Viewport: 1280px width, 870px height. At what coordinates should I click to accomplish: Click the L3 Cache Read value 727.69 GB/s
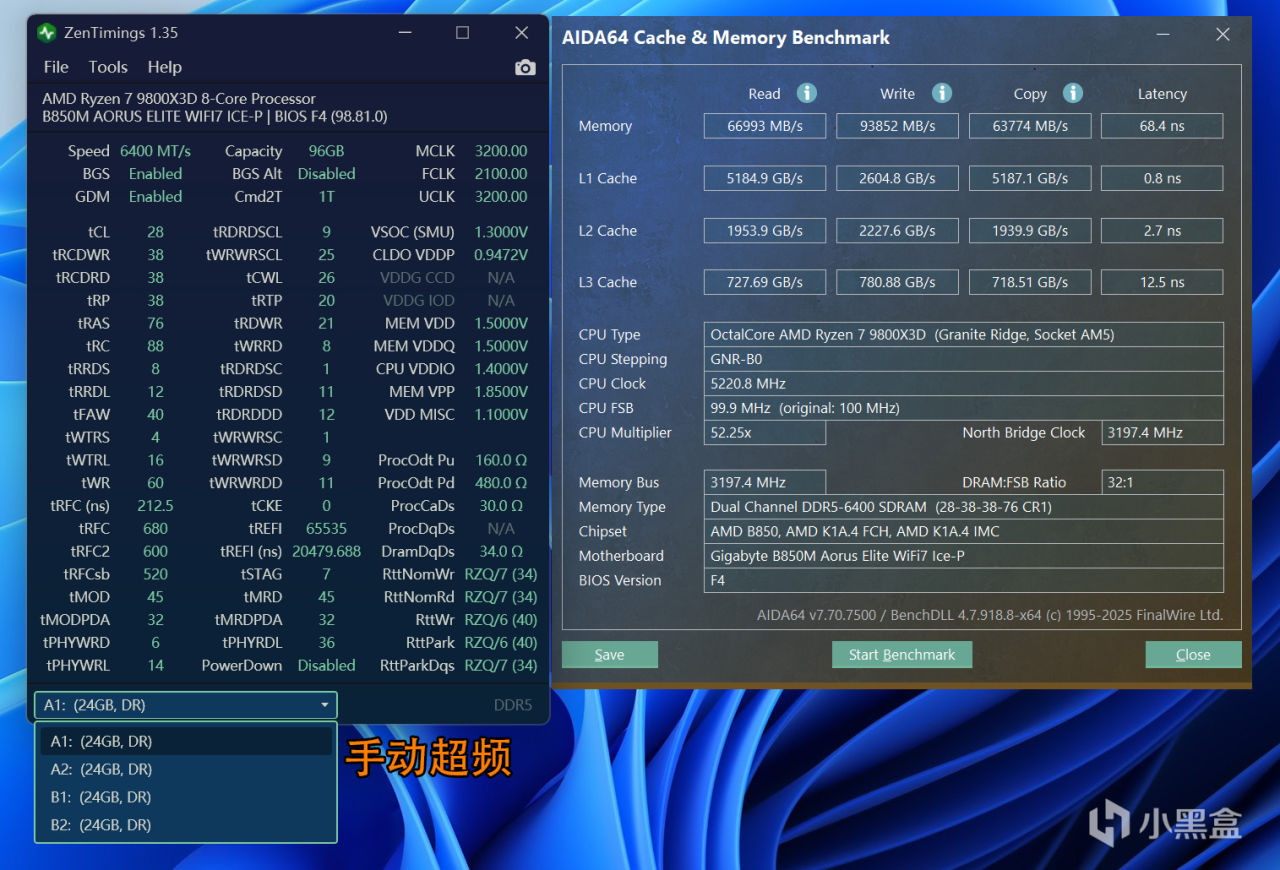(x=765, y=282)
